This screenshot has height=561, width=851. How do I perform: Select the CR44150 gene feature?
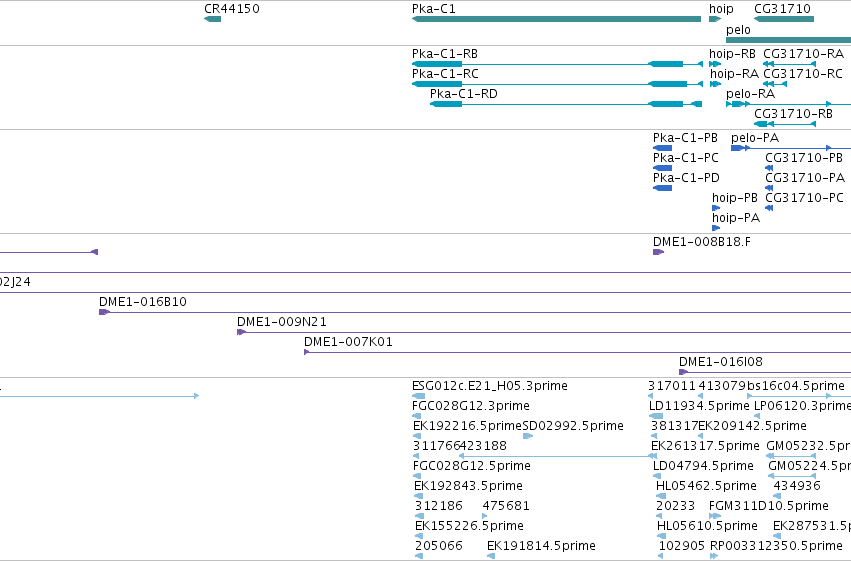[x=212, y=19]
